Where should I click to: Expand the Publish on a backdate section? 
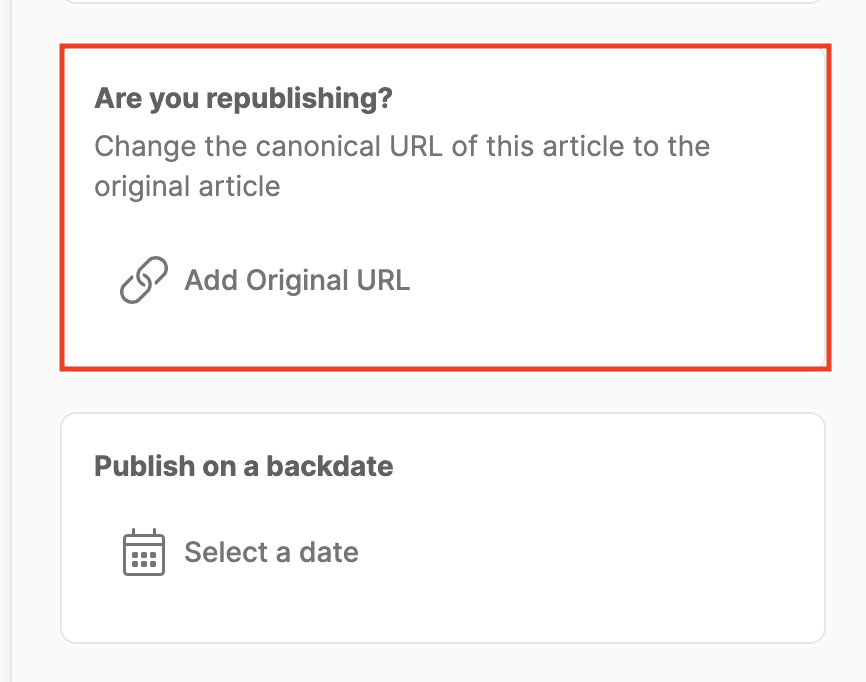click(243, 466)
